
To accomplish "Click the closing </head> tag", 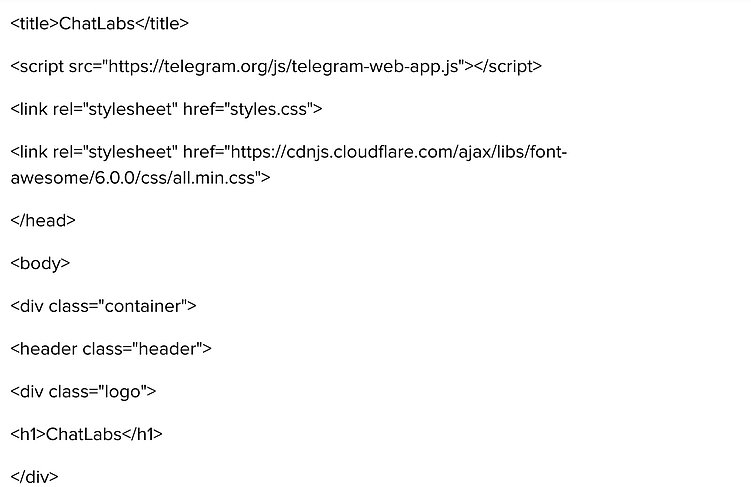I will coord(43,221).
